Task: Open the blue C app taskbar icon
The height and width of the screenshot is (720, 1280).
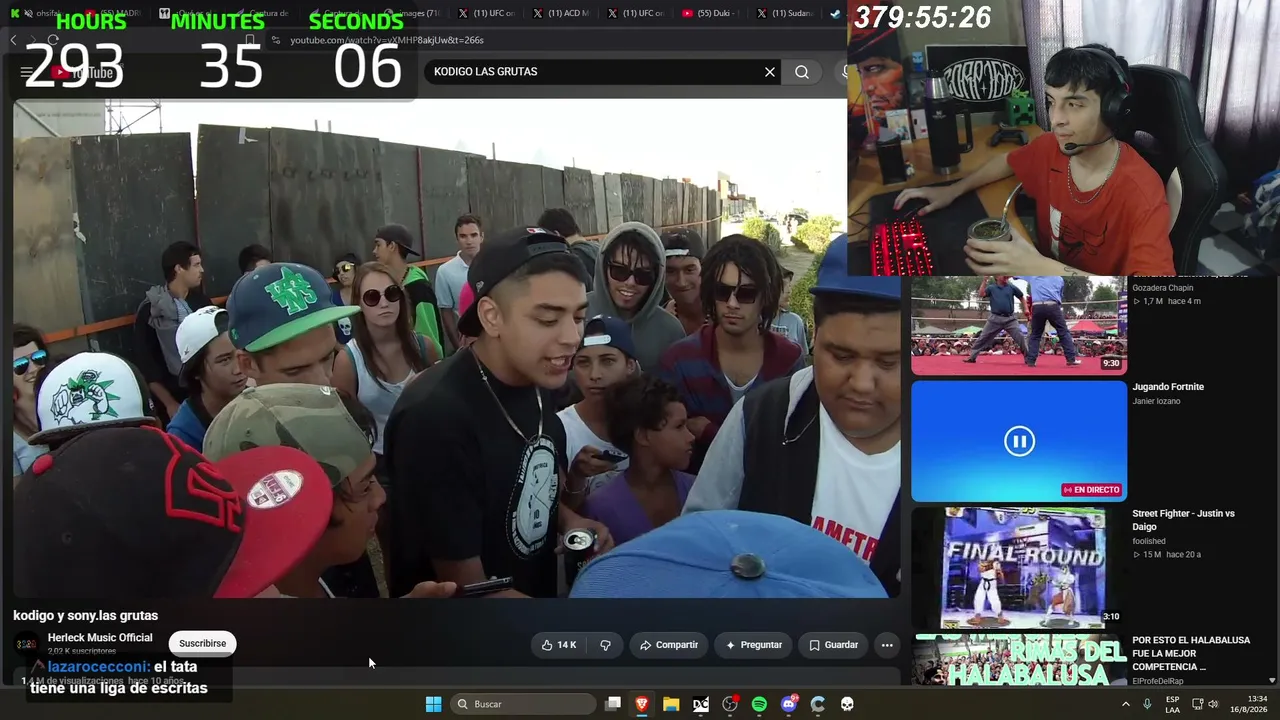Action: pos(818,704)
